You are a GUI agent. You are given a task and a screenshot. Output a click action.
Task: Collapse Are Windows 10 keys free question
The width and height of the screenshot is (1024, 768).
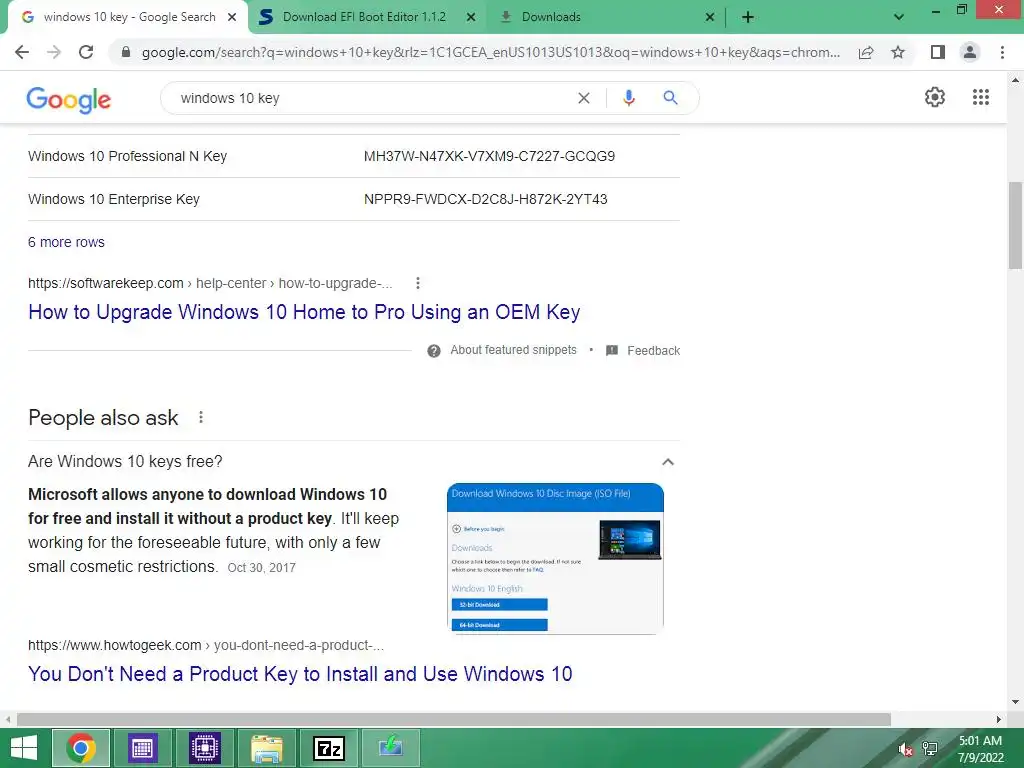click(x=667, y=462)
